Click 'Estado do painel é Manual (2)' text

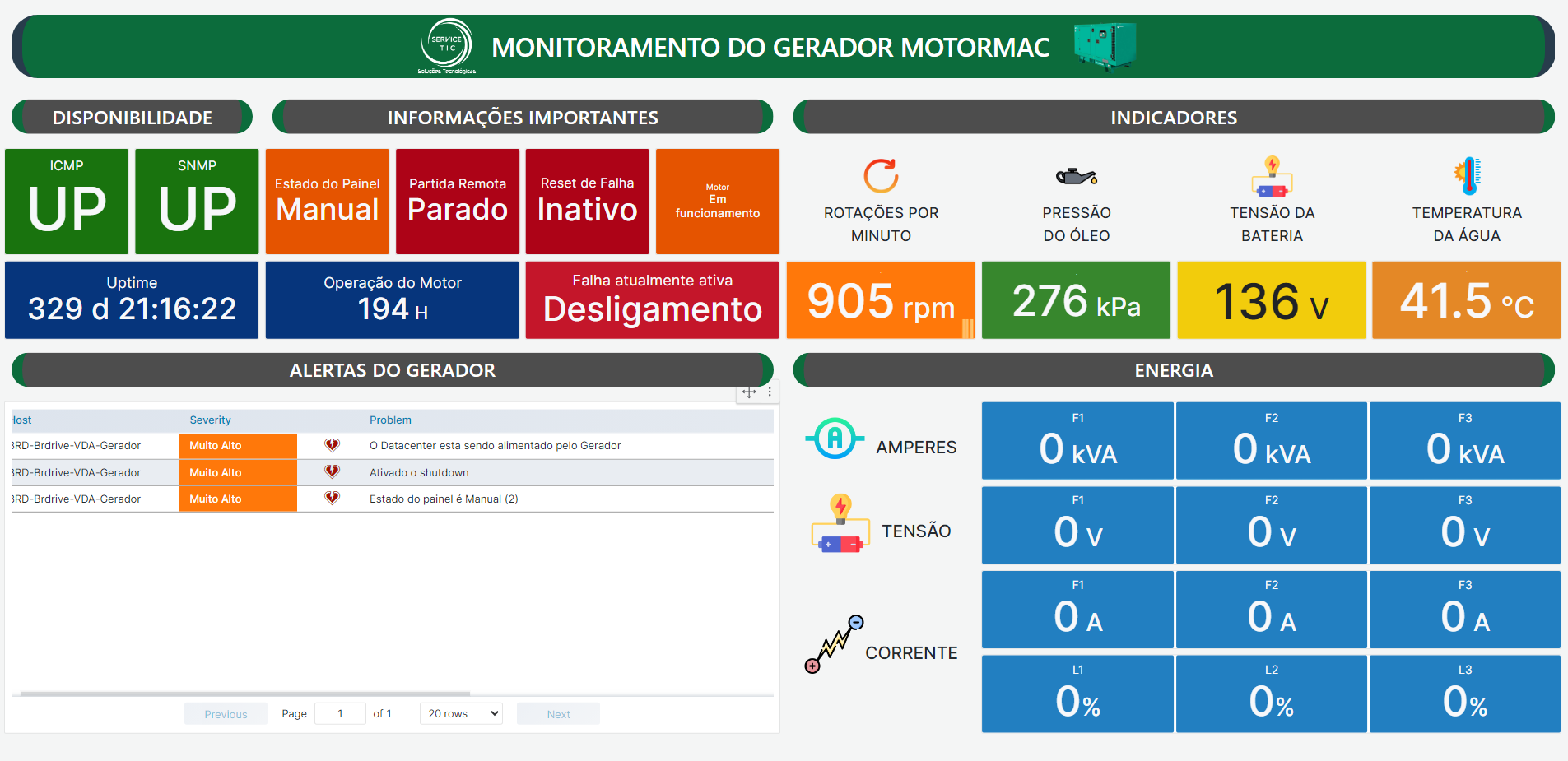[x=444, y=499]
